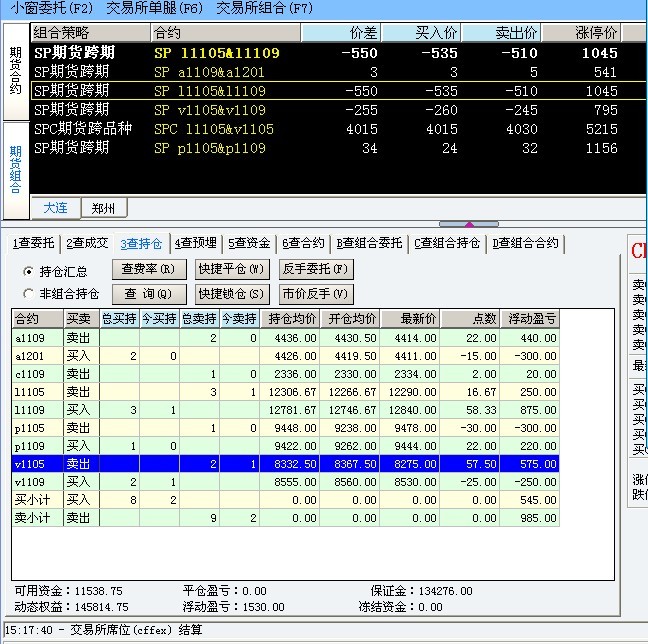This screenshot has width=648, height=644.
Task: Click the 可用资金 value 11538.75
Action: (x=98, y=591)
